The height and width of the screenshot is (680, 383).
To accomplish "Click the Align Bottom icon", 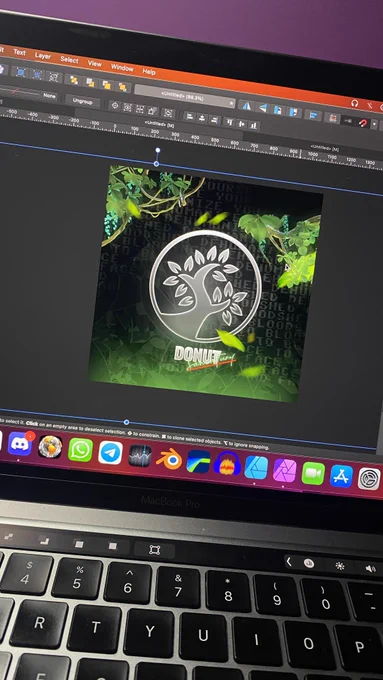I will point(254,125).
